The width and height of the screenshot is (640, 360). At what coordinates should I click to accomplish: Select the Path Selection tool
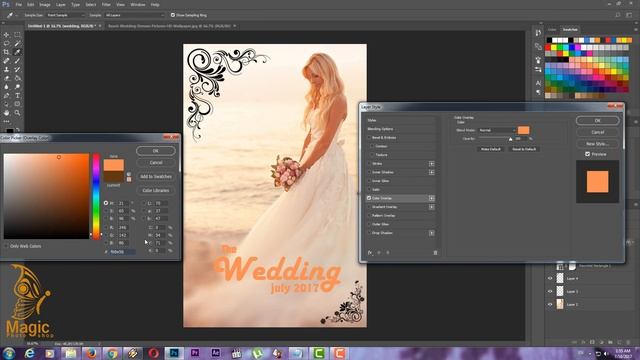click(x=7, y=104)
